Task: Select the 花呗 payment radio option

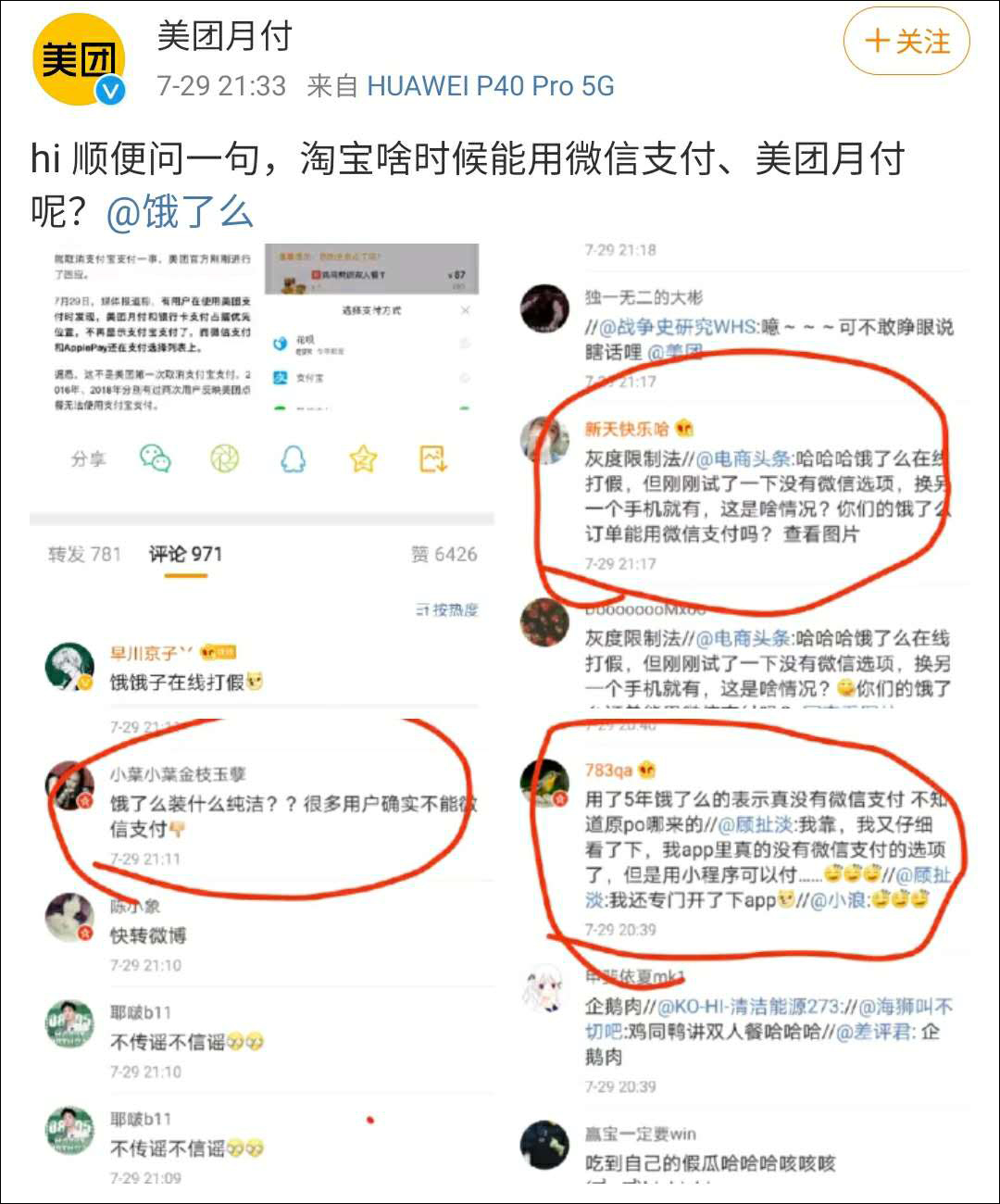Action: [464, 344]
